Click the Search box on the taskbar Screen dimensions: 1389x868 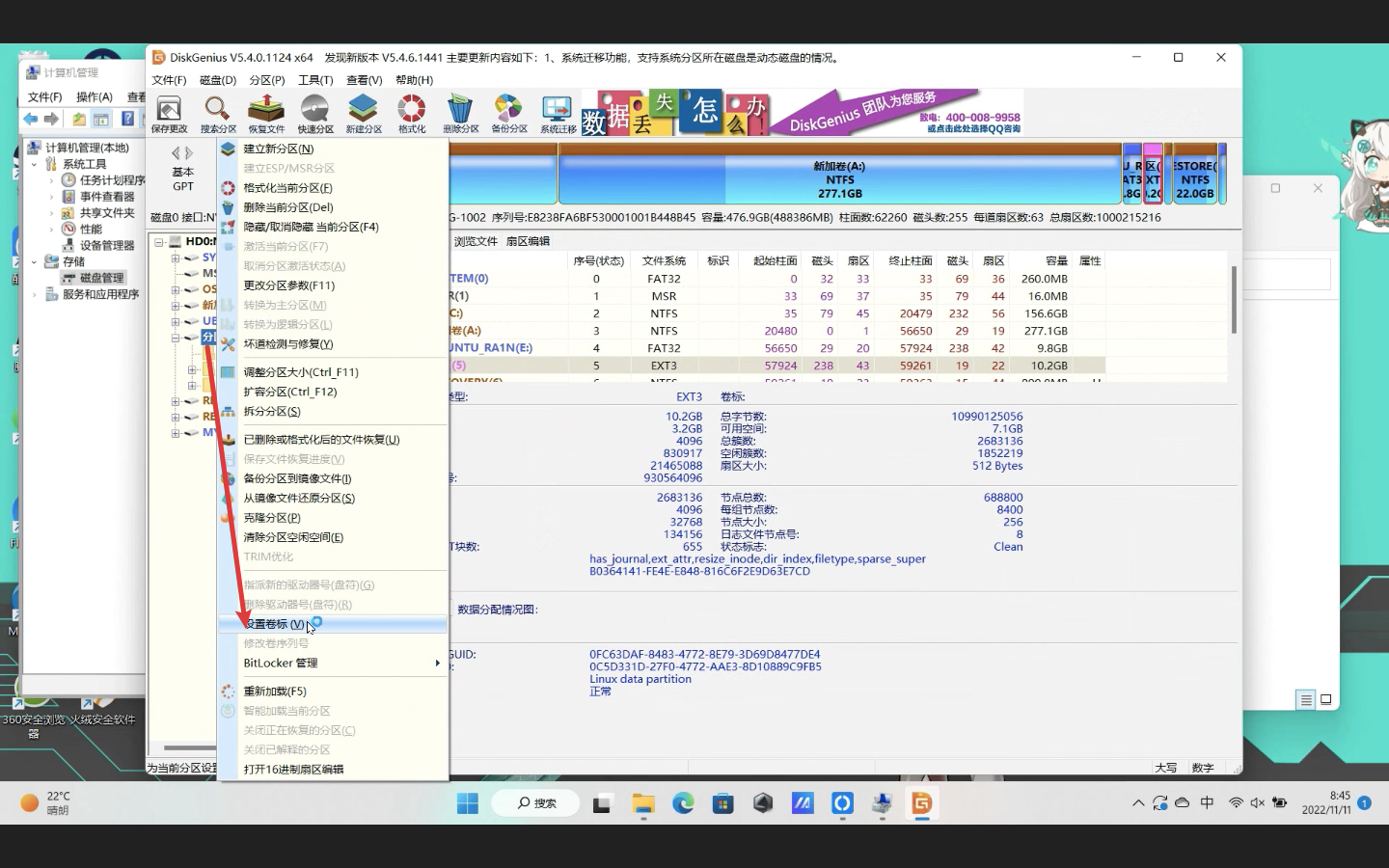(535, 803)
